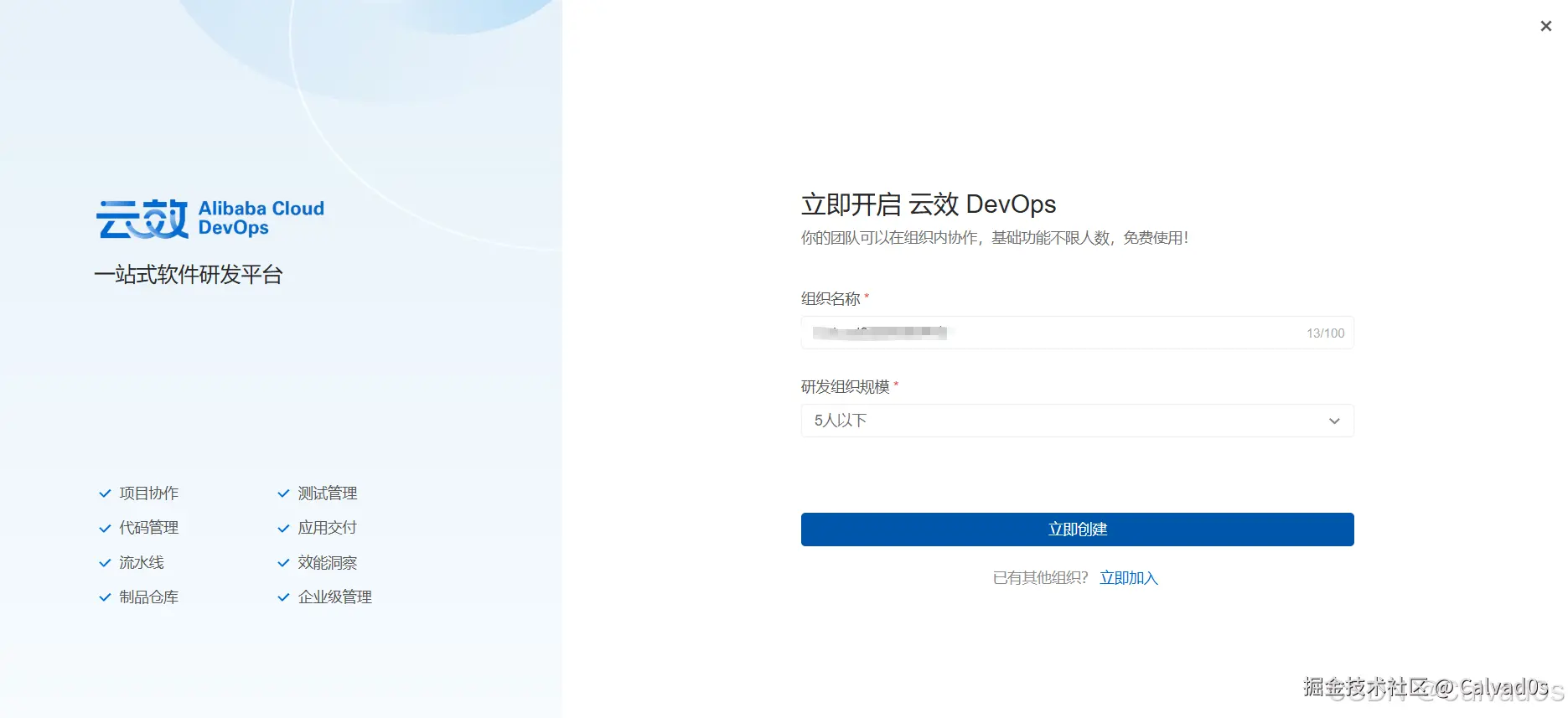Click the 流水线 feature text
Image resolution: width=1568 pixels, height=718 pixels.
pos(142,563)
